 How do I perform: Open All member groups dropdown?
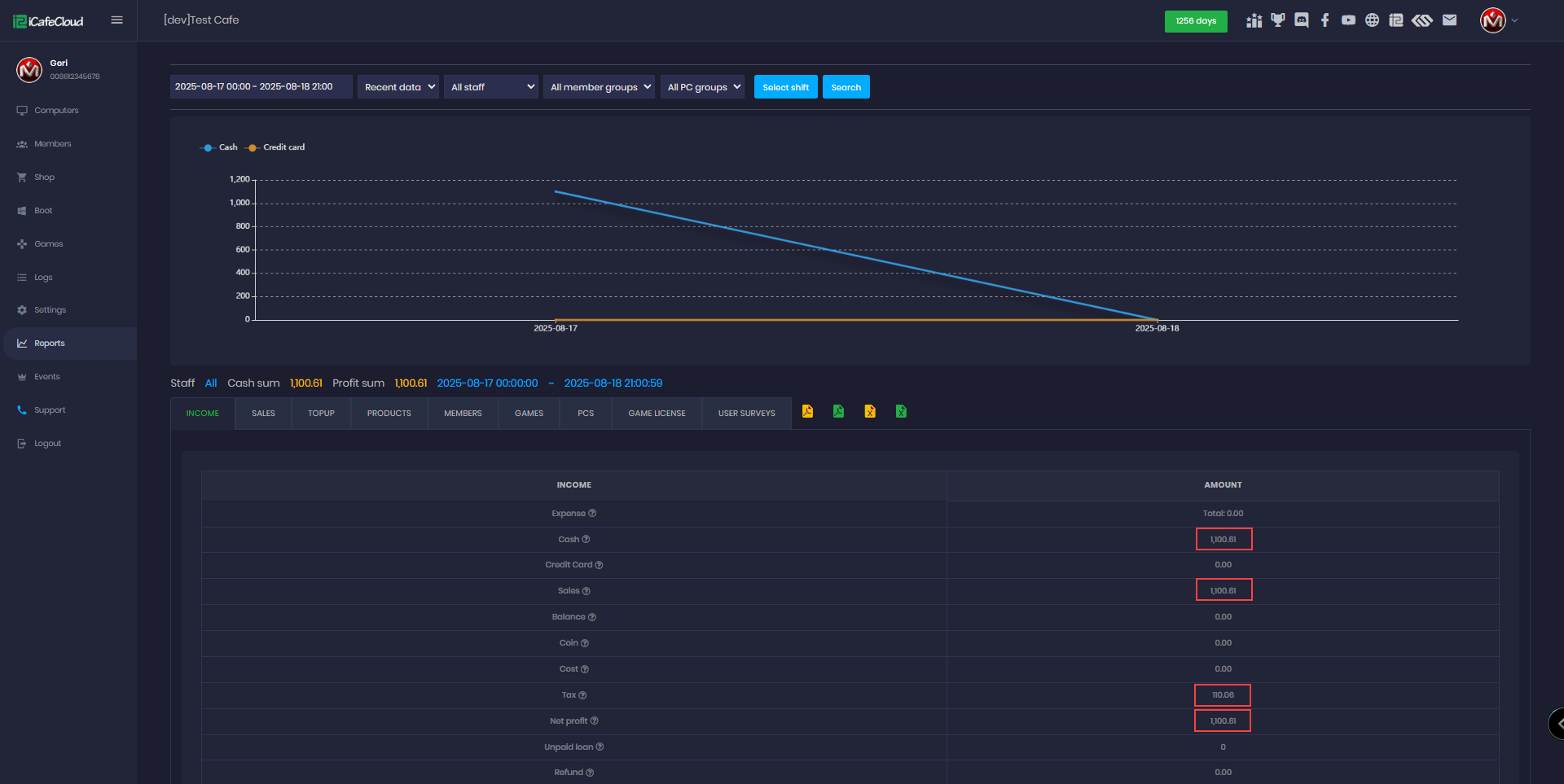point(599,87)
